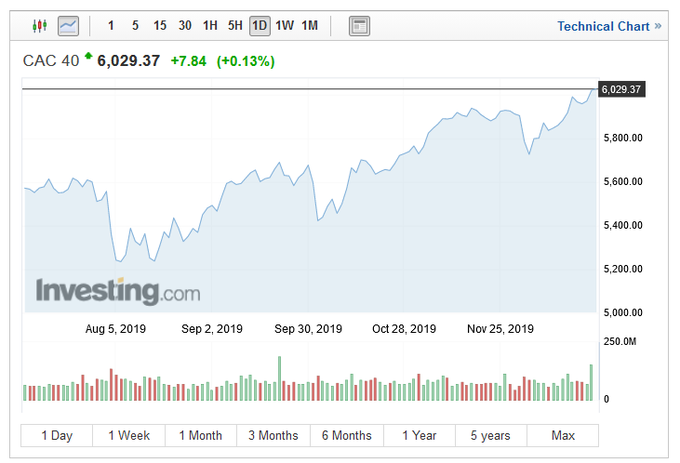
Task: Click the 5,200.00 price axis label
Action: (x=623, y=269)
